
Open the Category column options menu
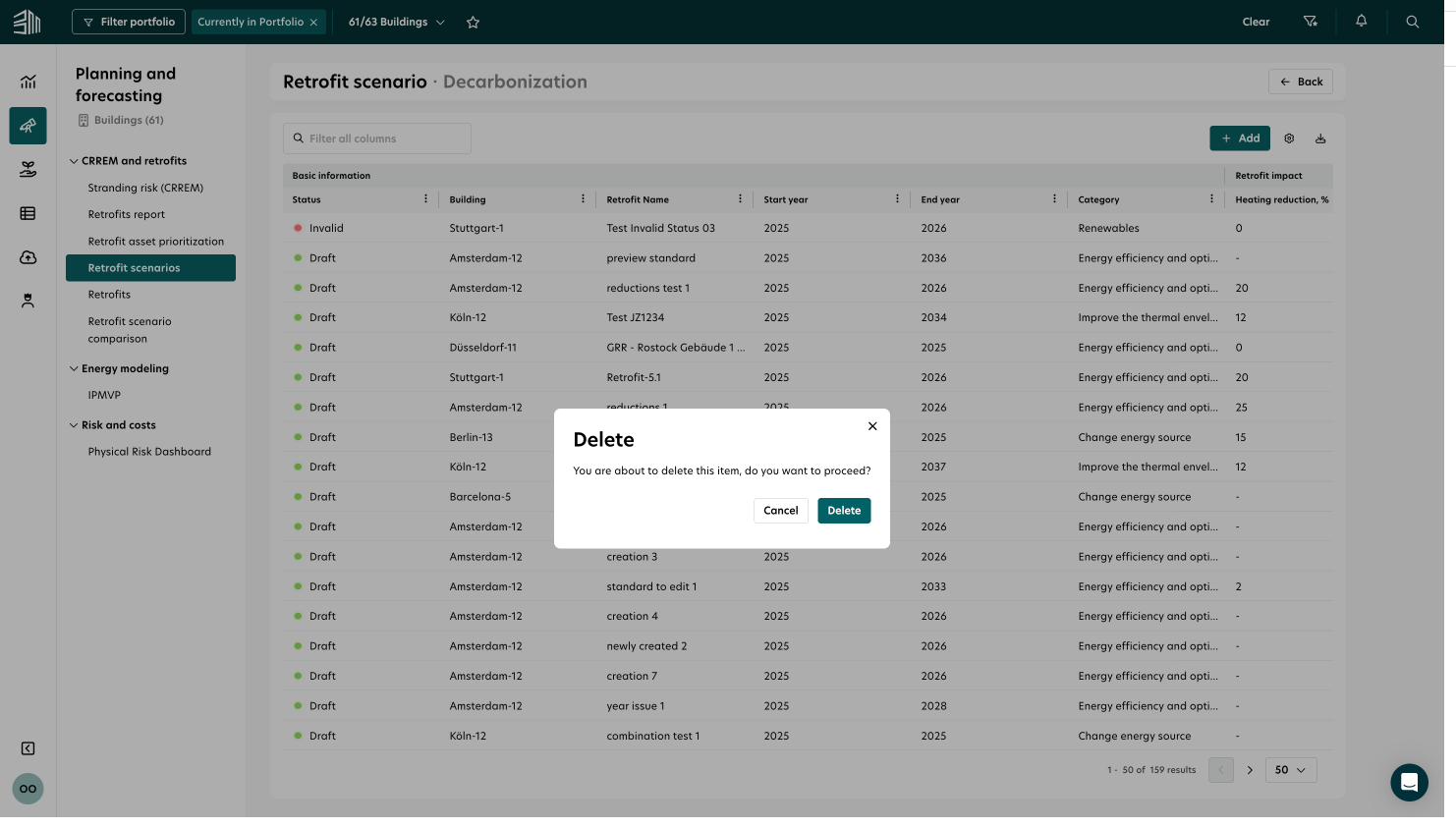[1211, 198]
